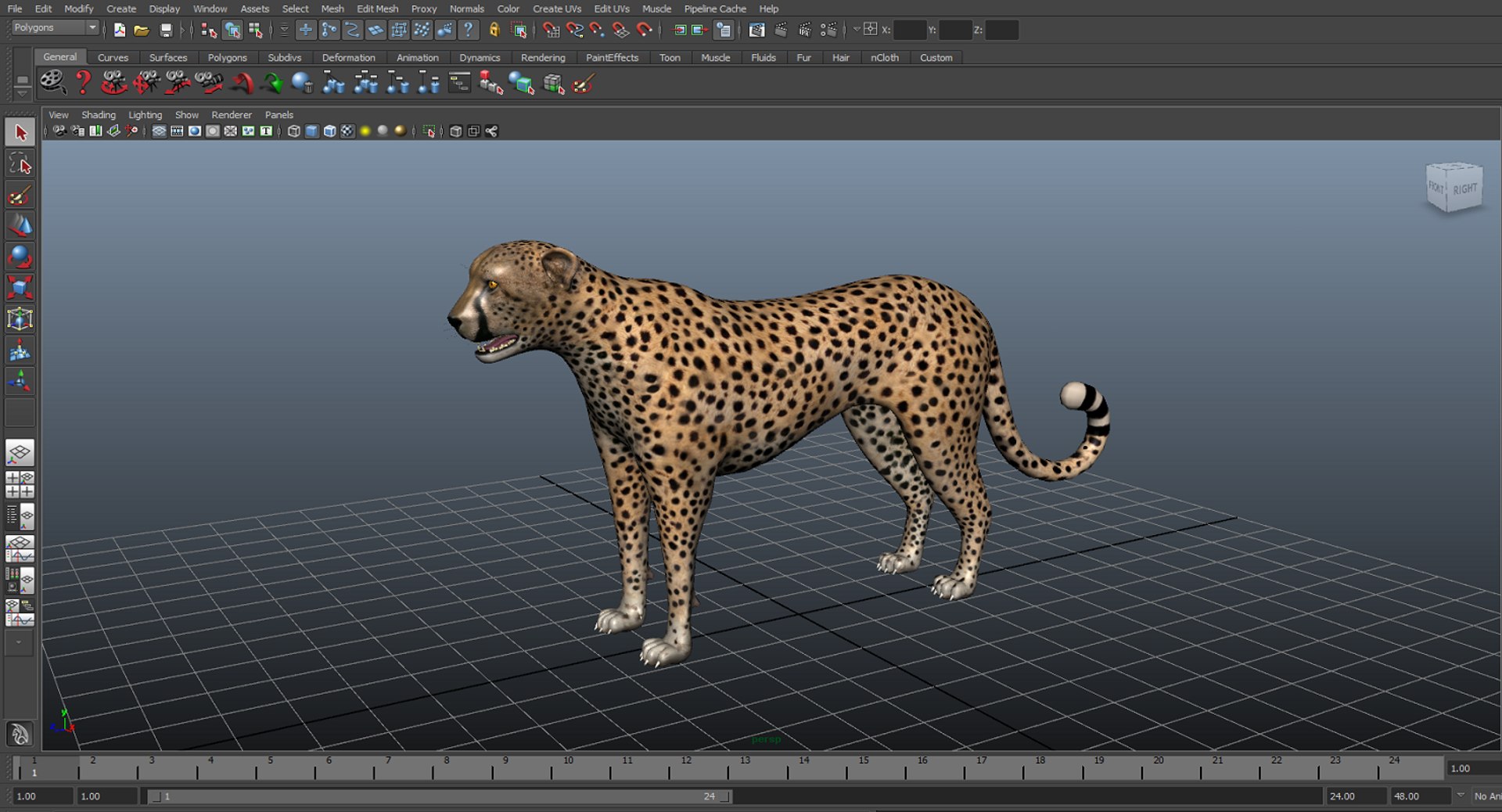Switch to the Deformation shelf tab
The image size is (1502, 812).
pos(348,58)
